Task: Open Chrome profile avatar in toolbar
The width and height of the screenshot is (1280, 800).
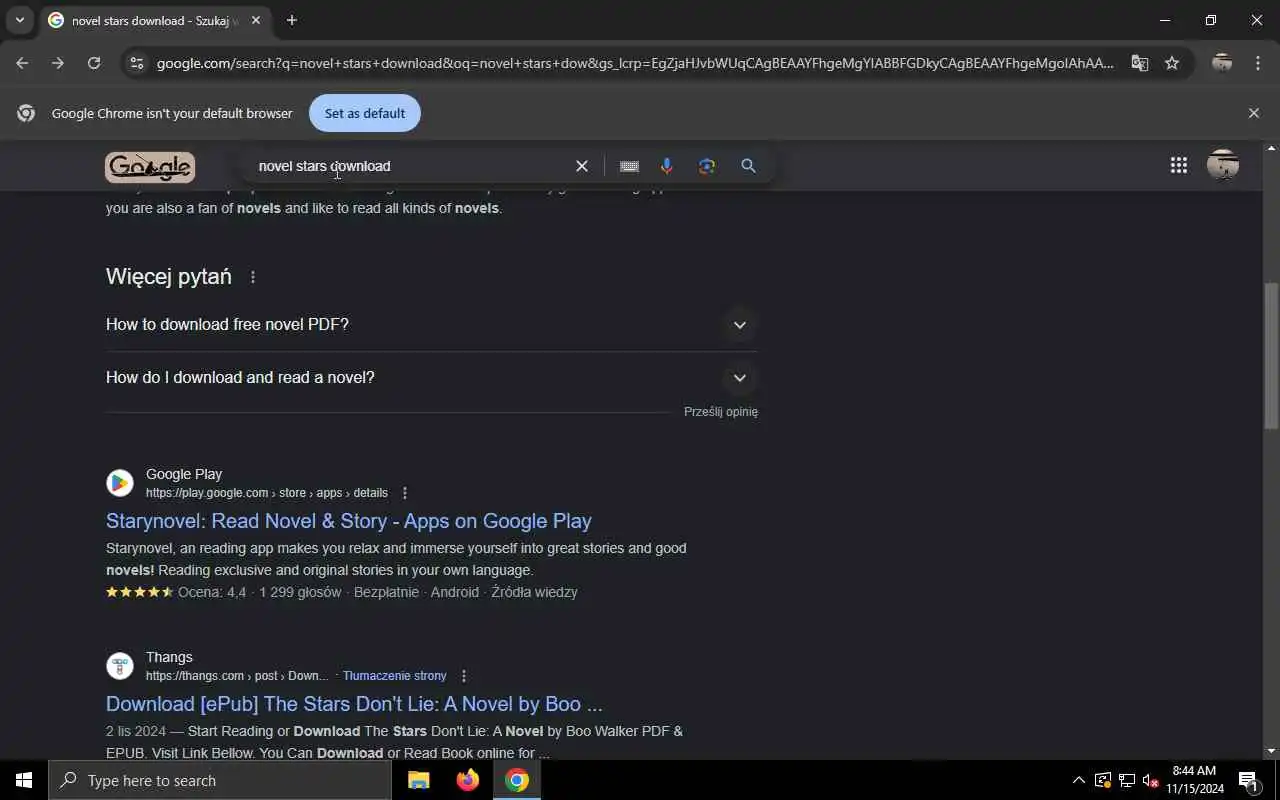Action: coord(1222,63)
